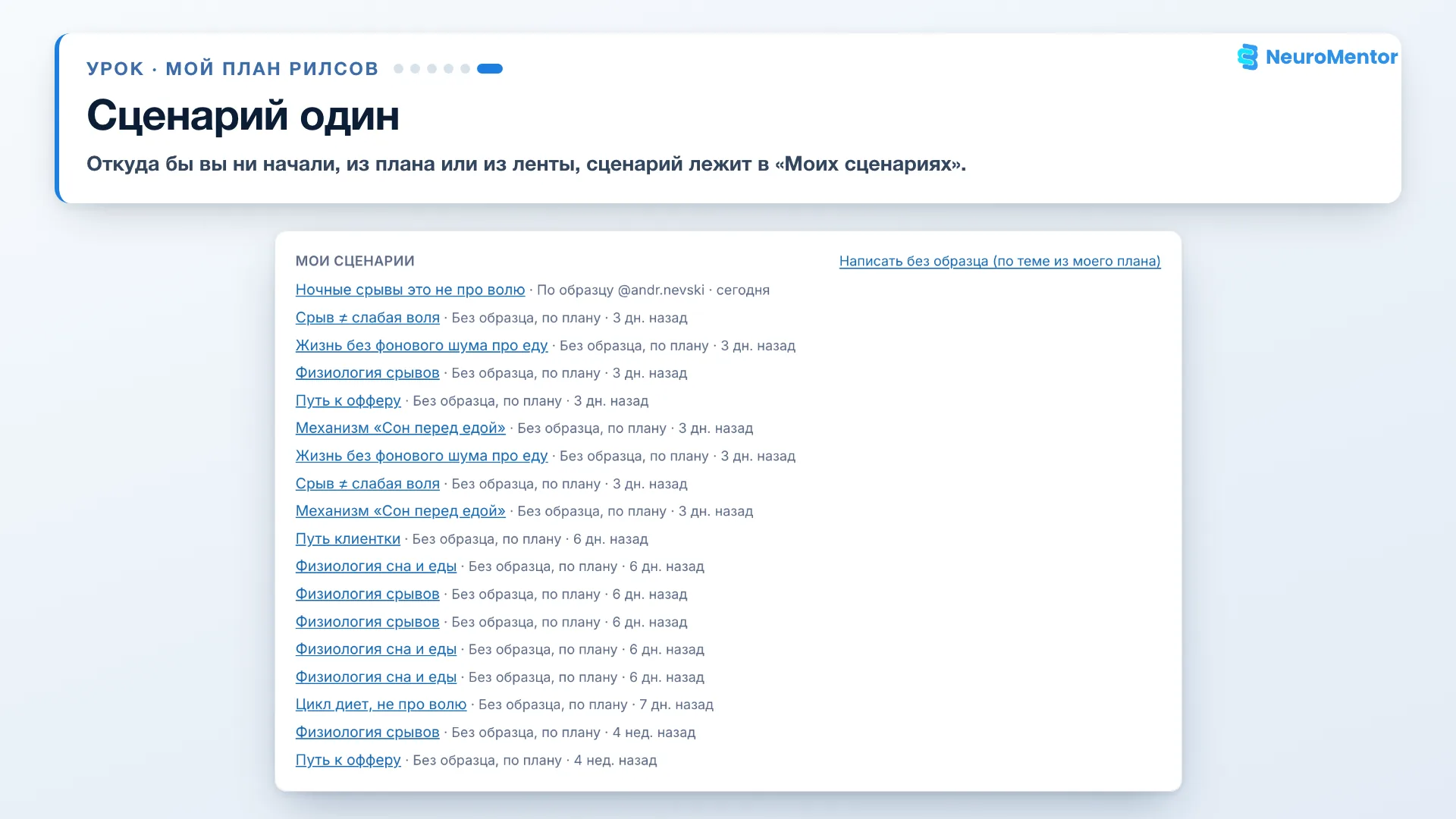
Task: Click the 7 дн. назад timestamp text
Action: tap(676, 705)
